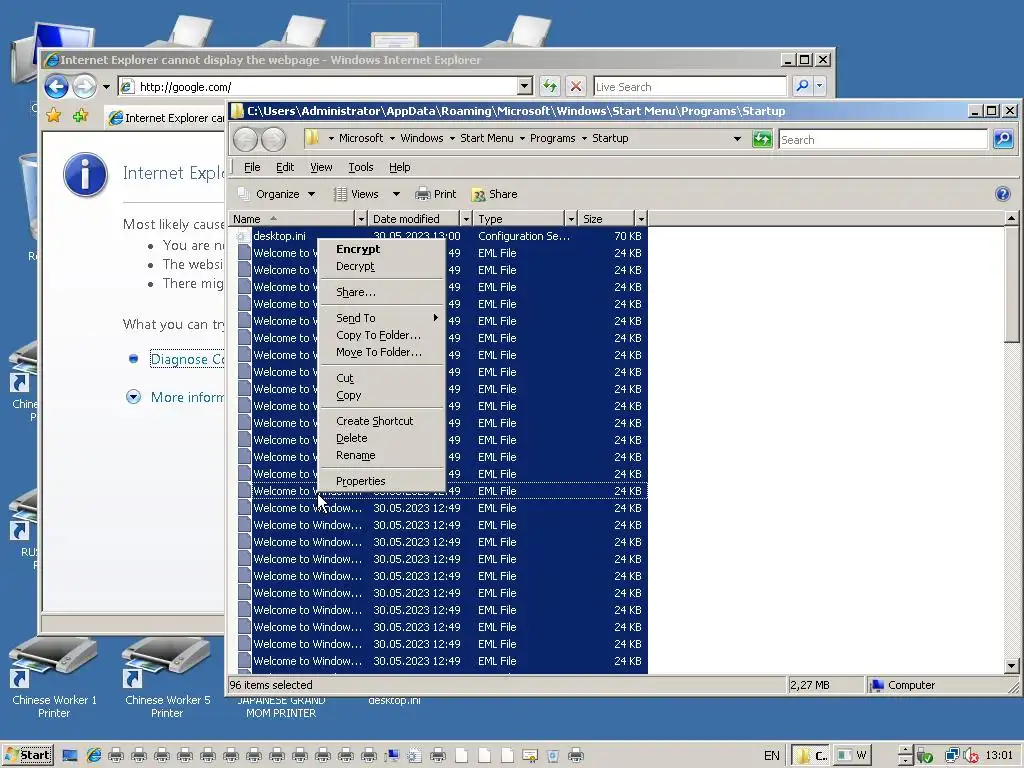1024x768 pixels.
Task: Select the desktop.ini file row
Action: click(438, 236)
